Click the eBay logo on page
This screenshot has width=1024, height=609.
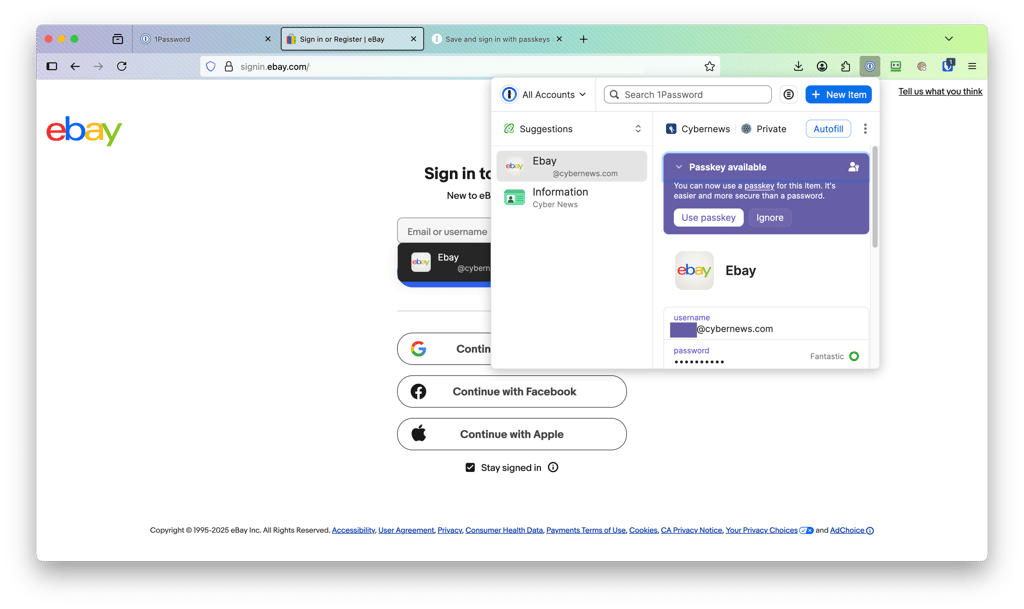coord(84,131)
